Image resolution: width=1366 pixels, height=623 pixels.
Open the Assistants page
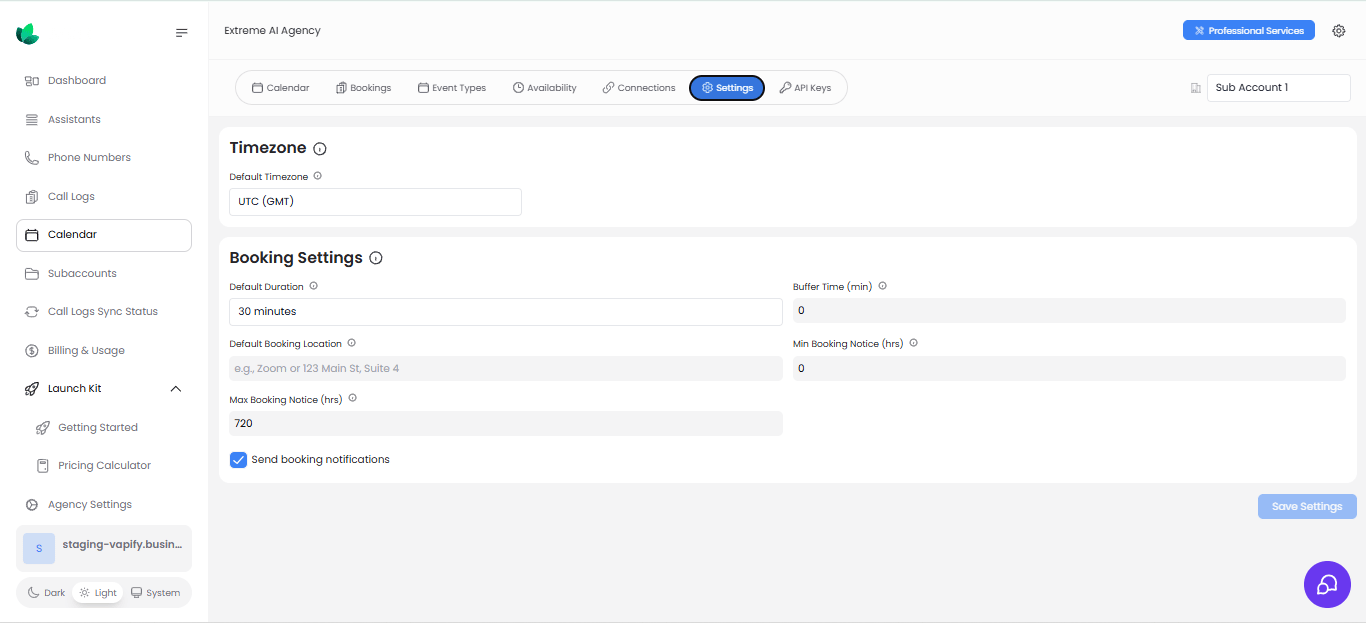(x=104, y=119)
